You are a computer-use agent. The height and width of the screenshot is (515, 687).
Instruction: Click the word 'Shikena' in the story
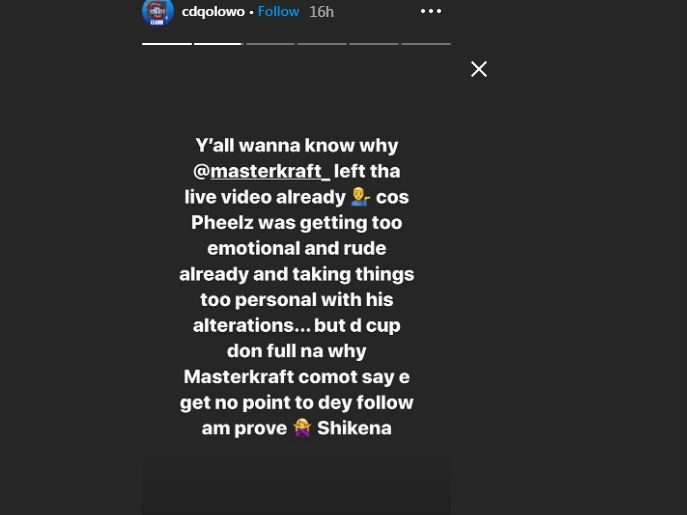coord(354,428)
